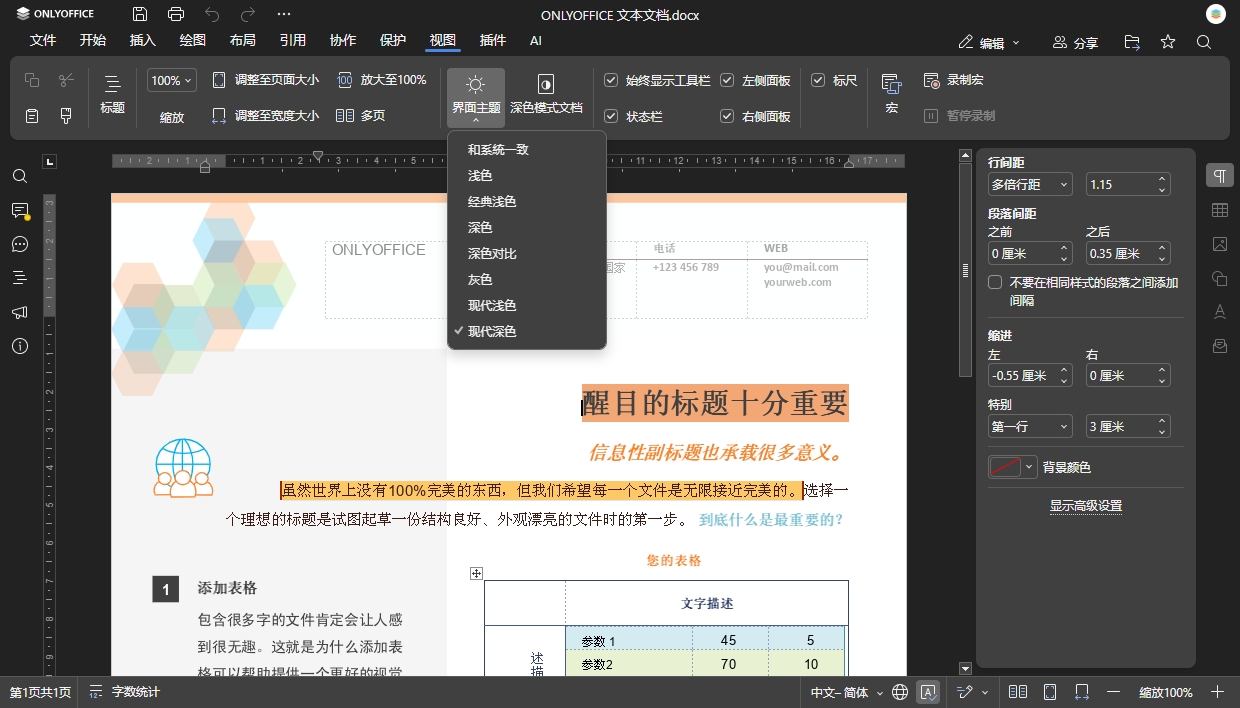Viewport: 1240px width, 708px height.
Task: Toggle 始终显示工具栏 checkbox
Action: (611, 80)
